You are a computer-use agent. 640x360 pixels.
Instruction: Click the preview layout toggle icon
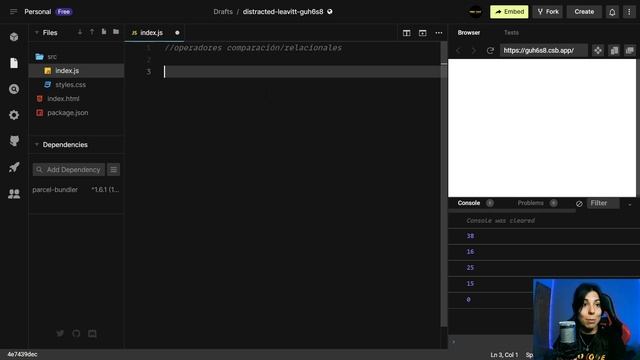click(x=422, y=33)
